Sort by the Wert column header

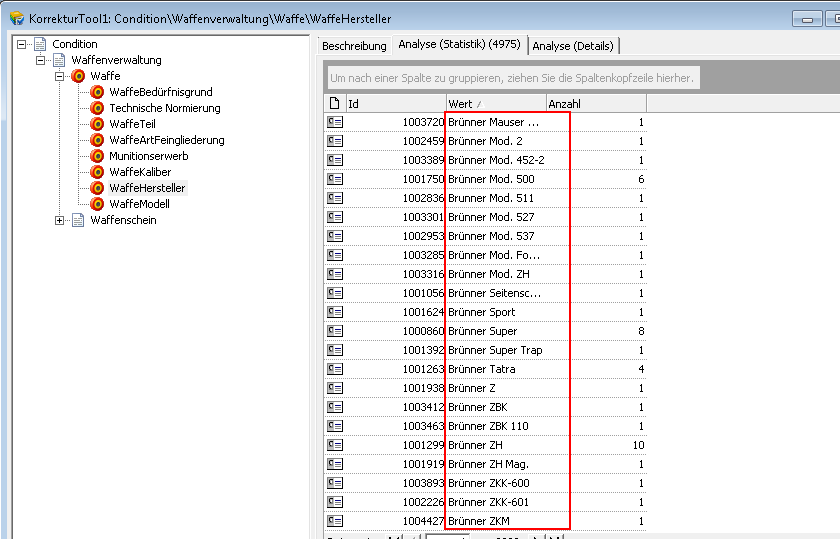(x=495, y=104)
